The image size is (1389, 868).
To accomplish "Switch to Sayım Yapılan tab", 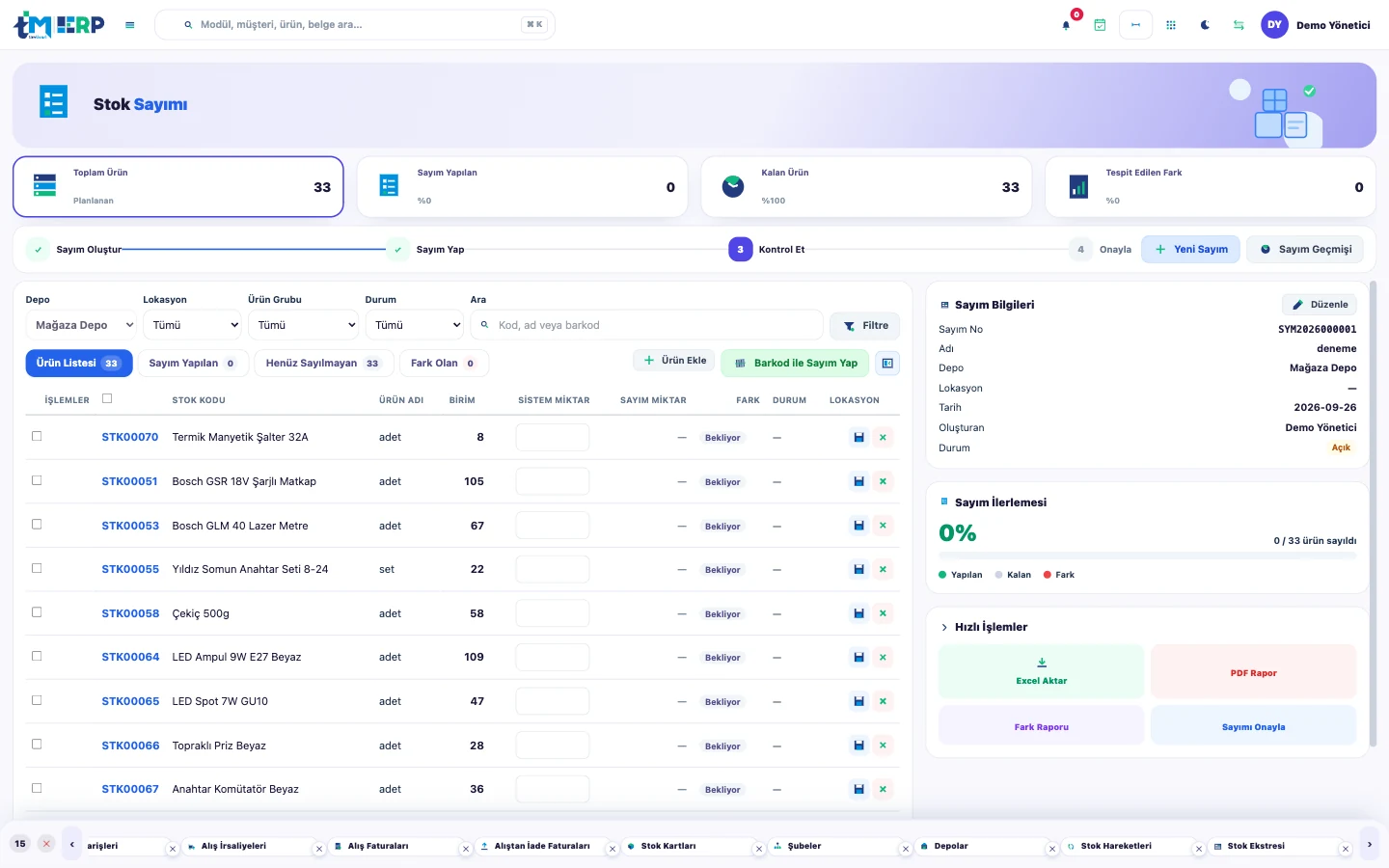I will point(193,364).
